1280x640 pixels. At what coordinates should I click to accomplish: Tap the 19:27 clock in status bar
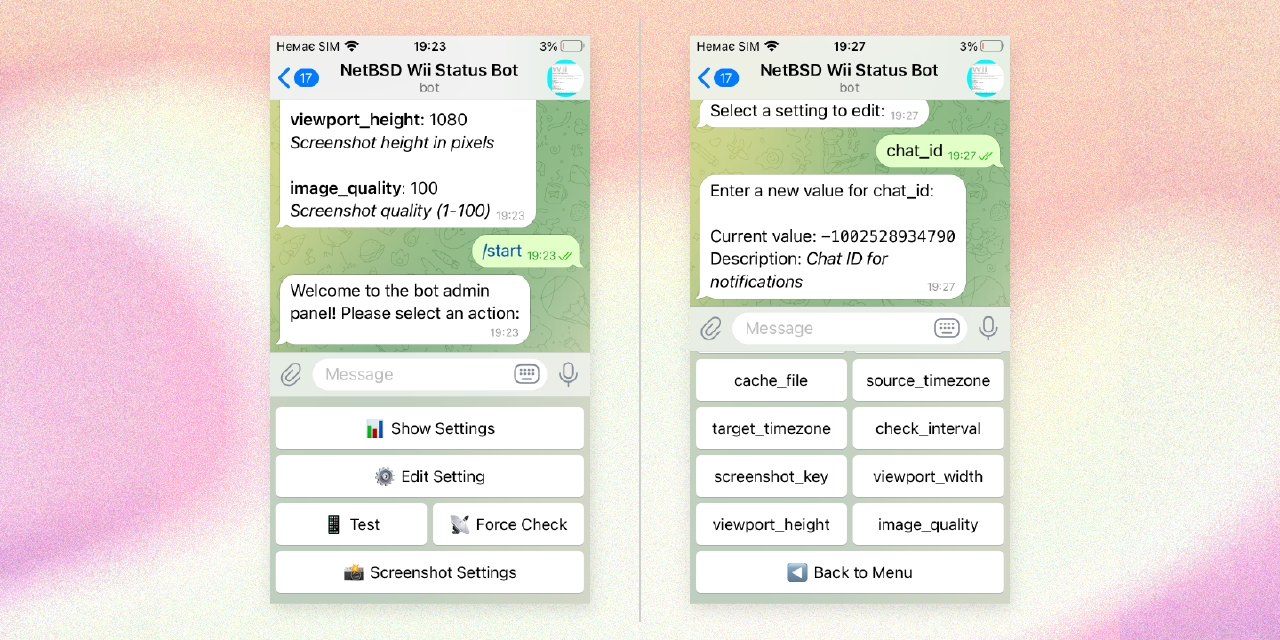pyautogui.click(x=850, y=46)
